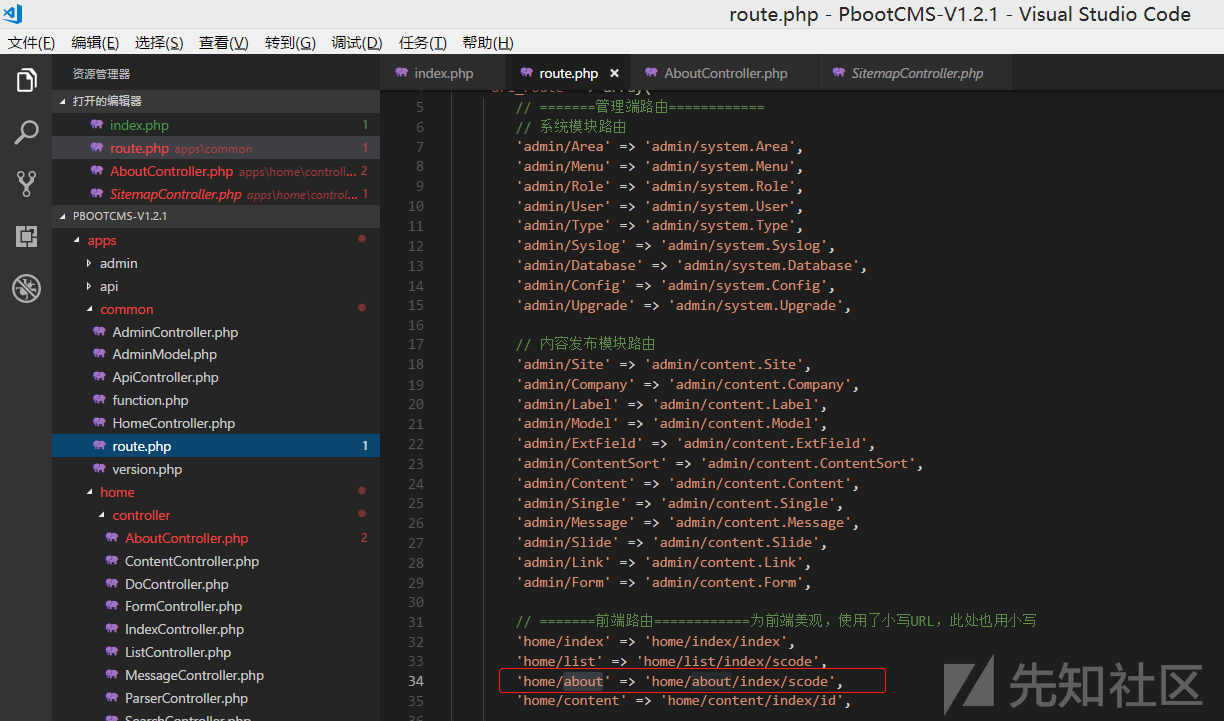Click line number 34 in the gutter
This screenshot has width=1224, height=721.
(415, 681)
